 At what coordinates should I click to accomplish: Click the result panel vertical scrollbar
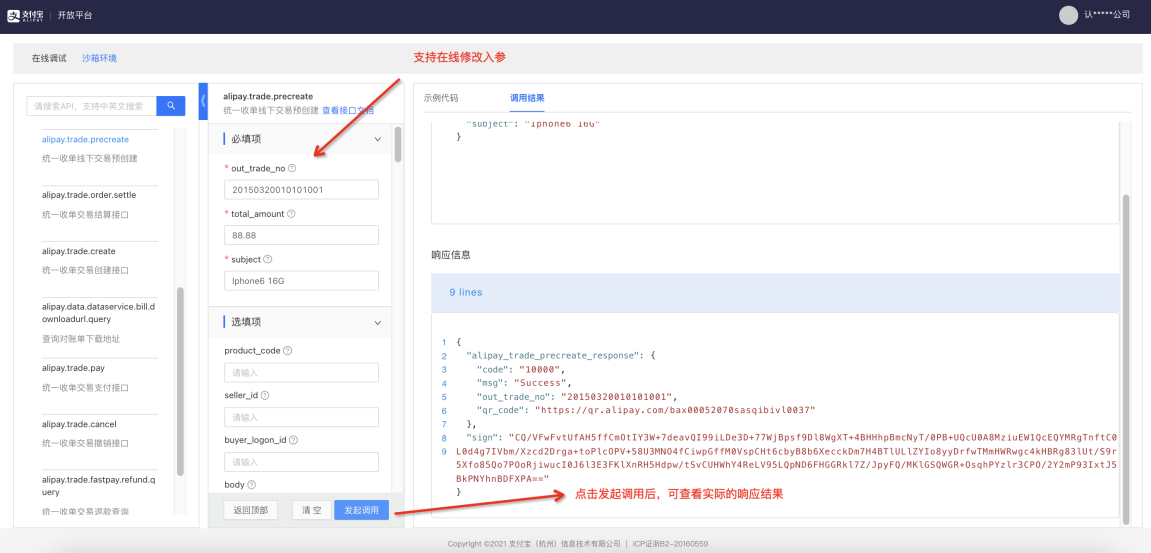pos(1126,359)
